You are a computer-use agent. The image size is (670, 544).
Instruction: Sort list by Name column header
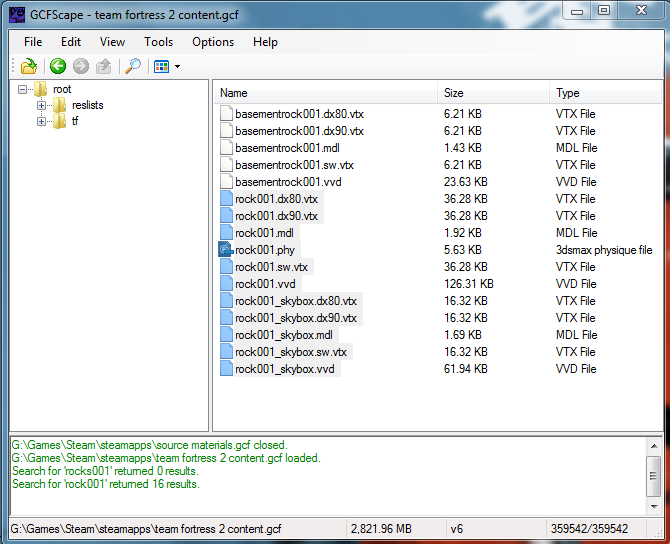click(325, 93)
